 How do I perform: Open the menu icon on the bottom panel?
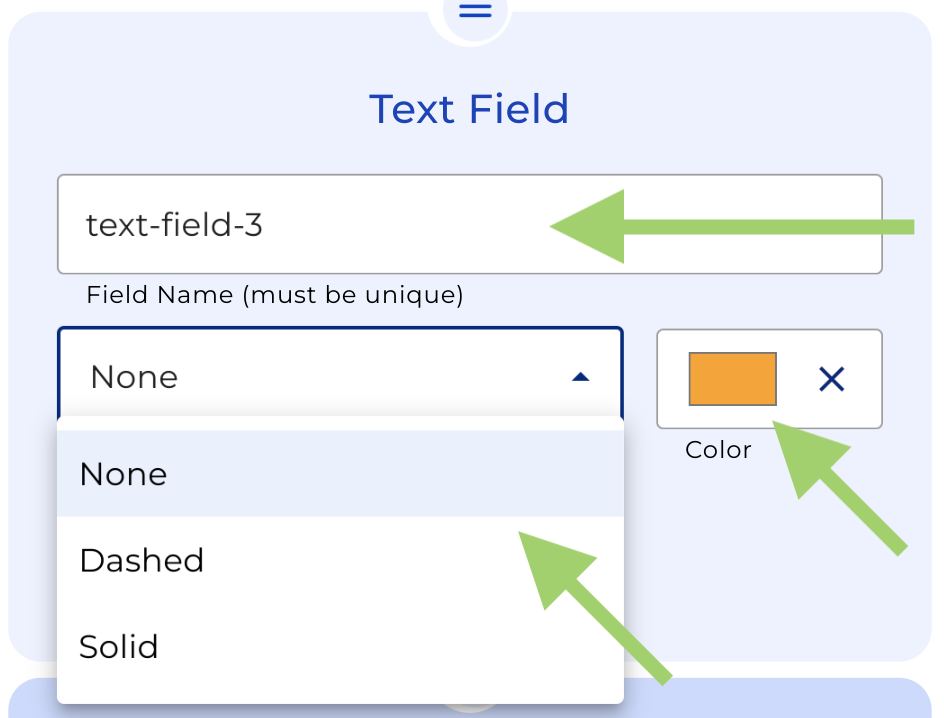472,714
